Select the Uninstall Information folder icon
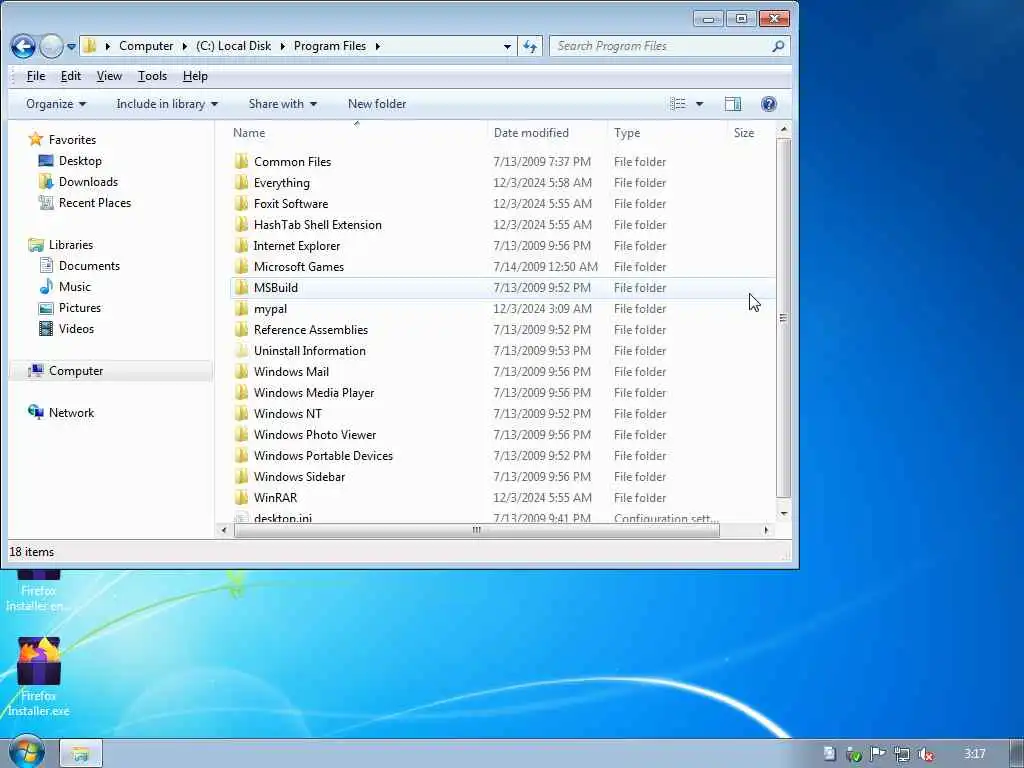Viewport: 1024px width, 768px height. (241, 350)
